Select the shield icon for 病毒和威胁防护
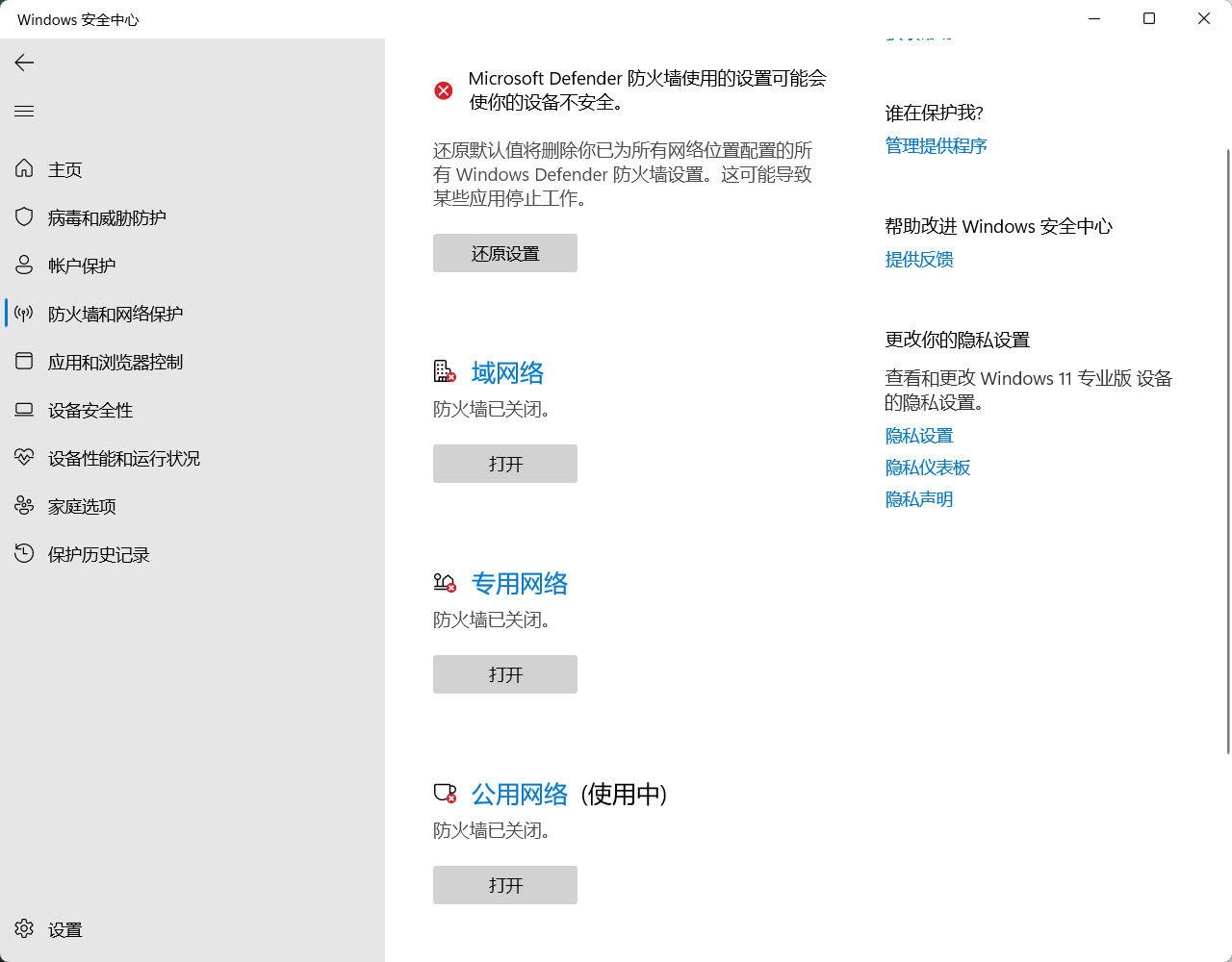This screenshot has height=962, width=1232. pos(25,217)
